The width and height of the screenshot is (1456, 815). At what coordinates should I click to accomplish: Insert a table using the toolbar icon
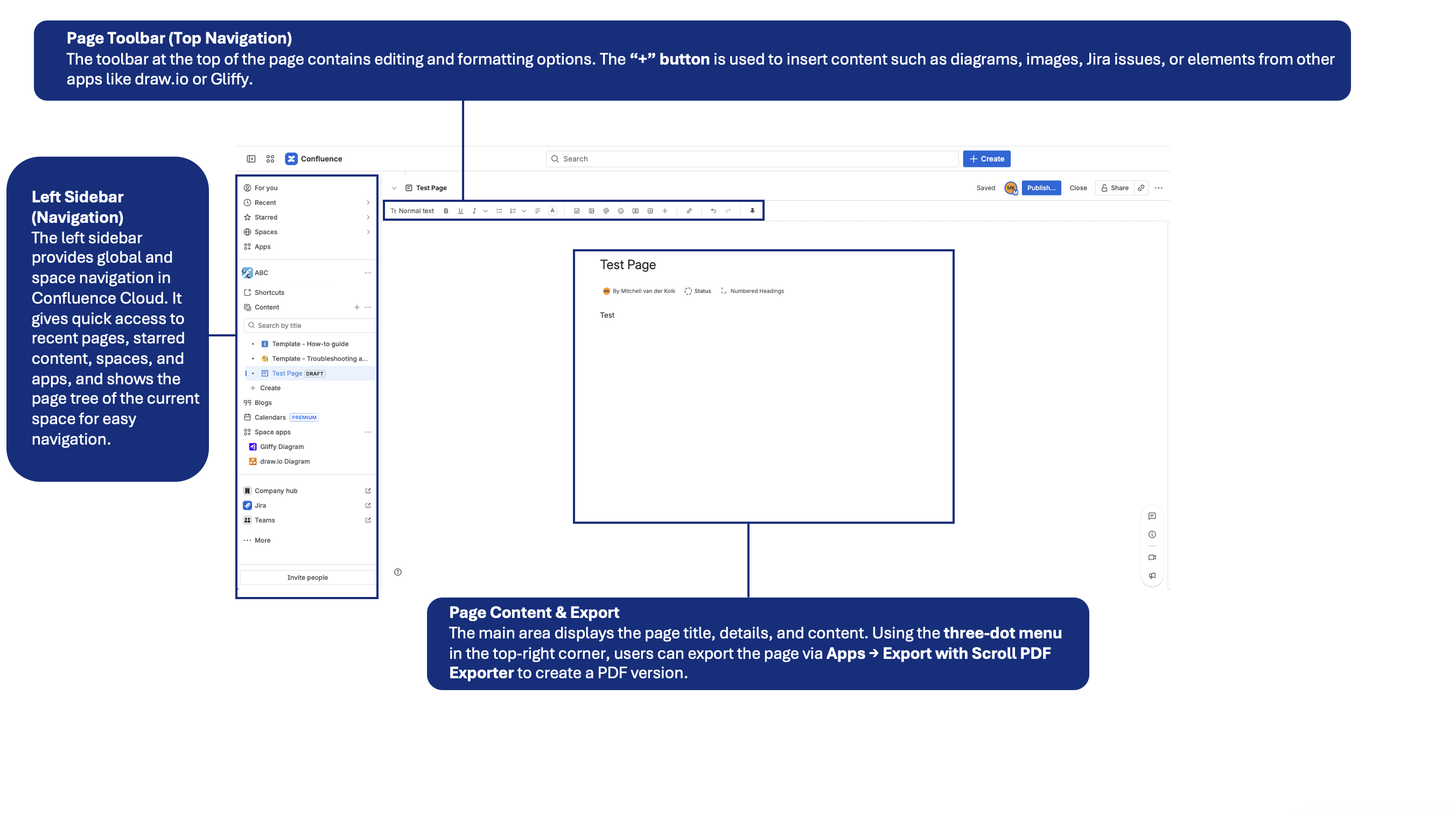click(x=650, y=211)
